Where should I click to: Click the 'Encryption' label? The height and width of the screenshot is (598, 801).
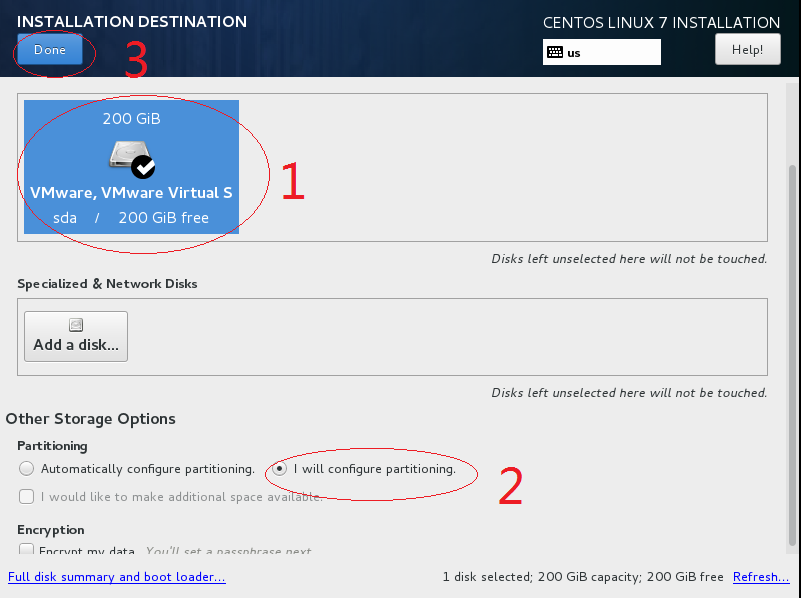51,530
